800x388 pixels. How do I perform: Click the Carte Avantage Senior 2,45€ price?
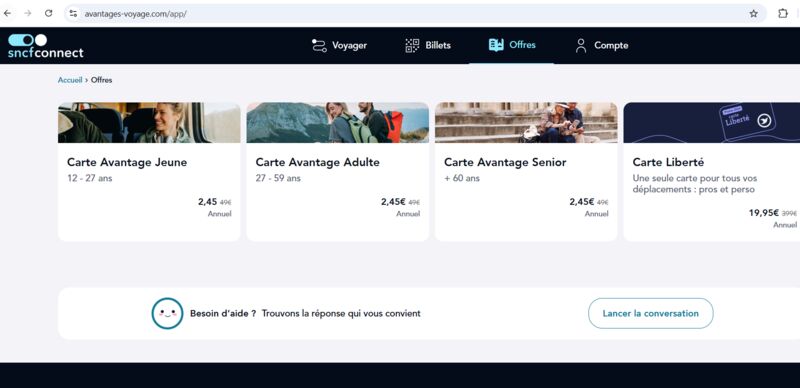tap(582, 202)
